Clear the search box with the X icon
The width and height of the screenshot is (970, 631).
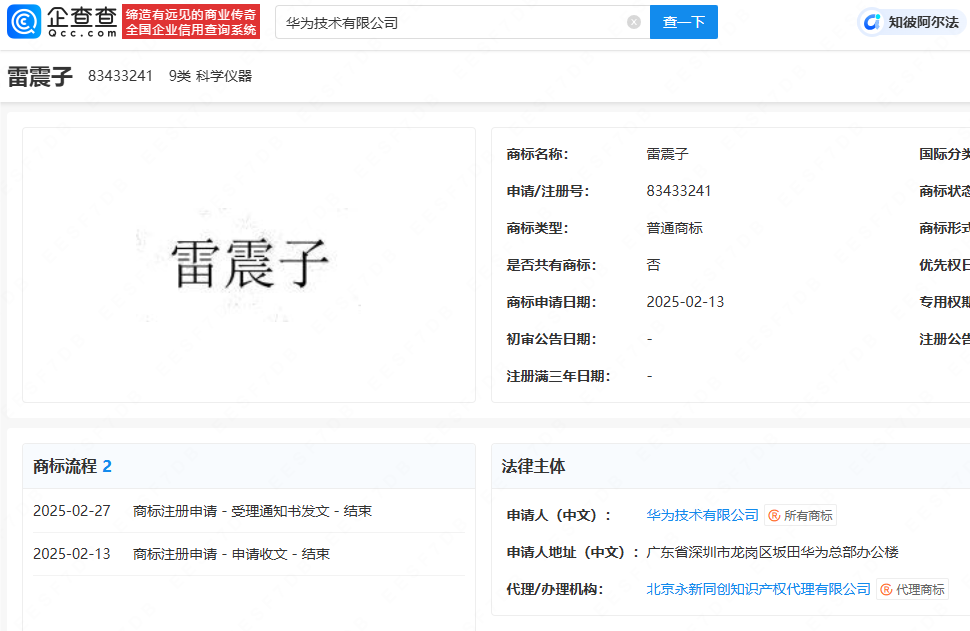(634, 22)
